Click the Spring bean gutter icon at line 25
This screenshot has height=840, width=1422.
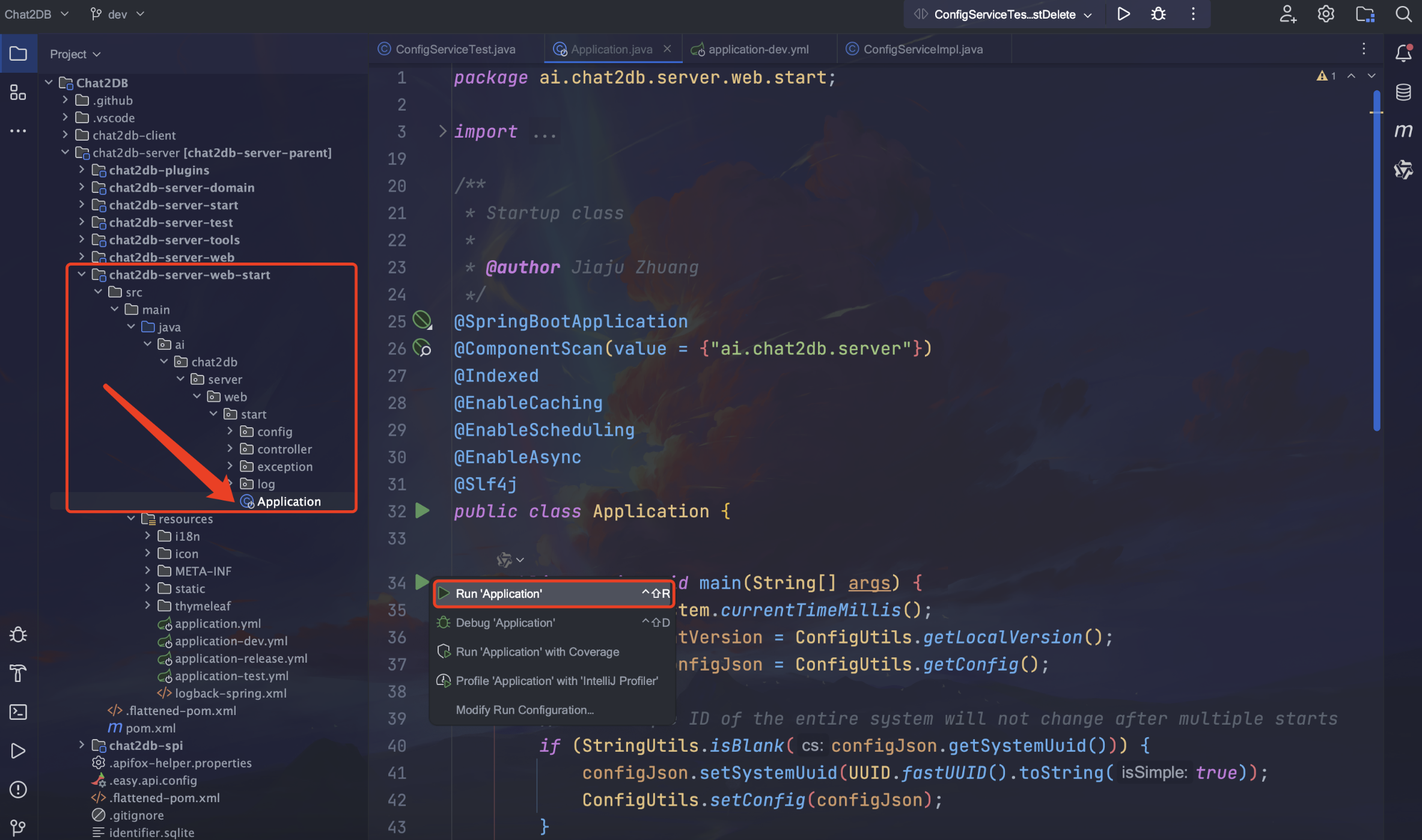click(422, 320)
